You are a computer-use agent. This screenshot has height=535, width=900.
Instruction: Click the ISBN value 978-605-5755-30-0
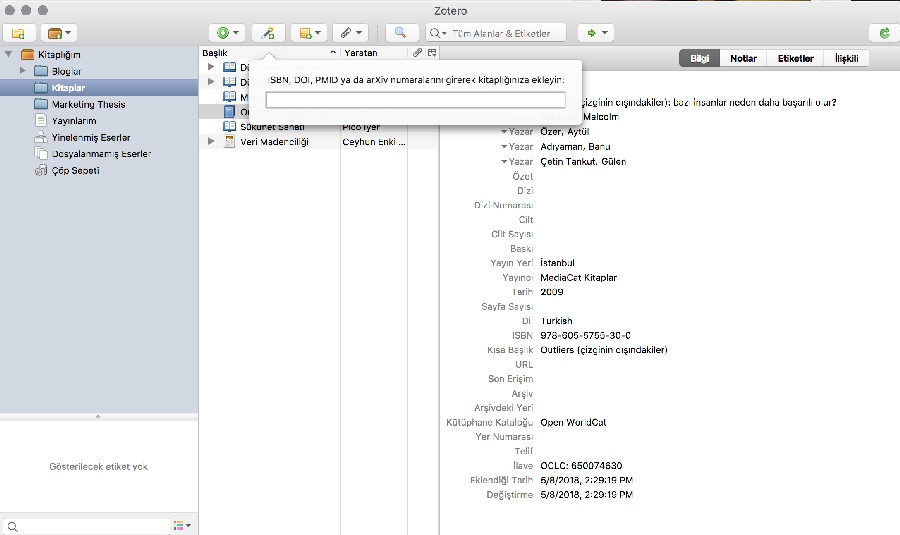point(585,336)
